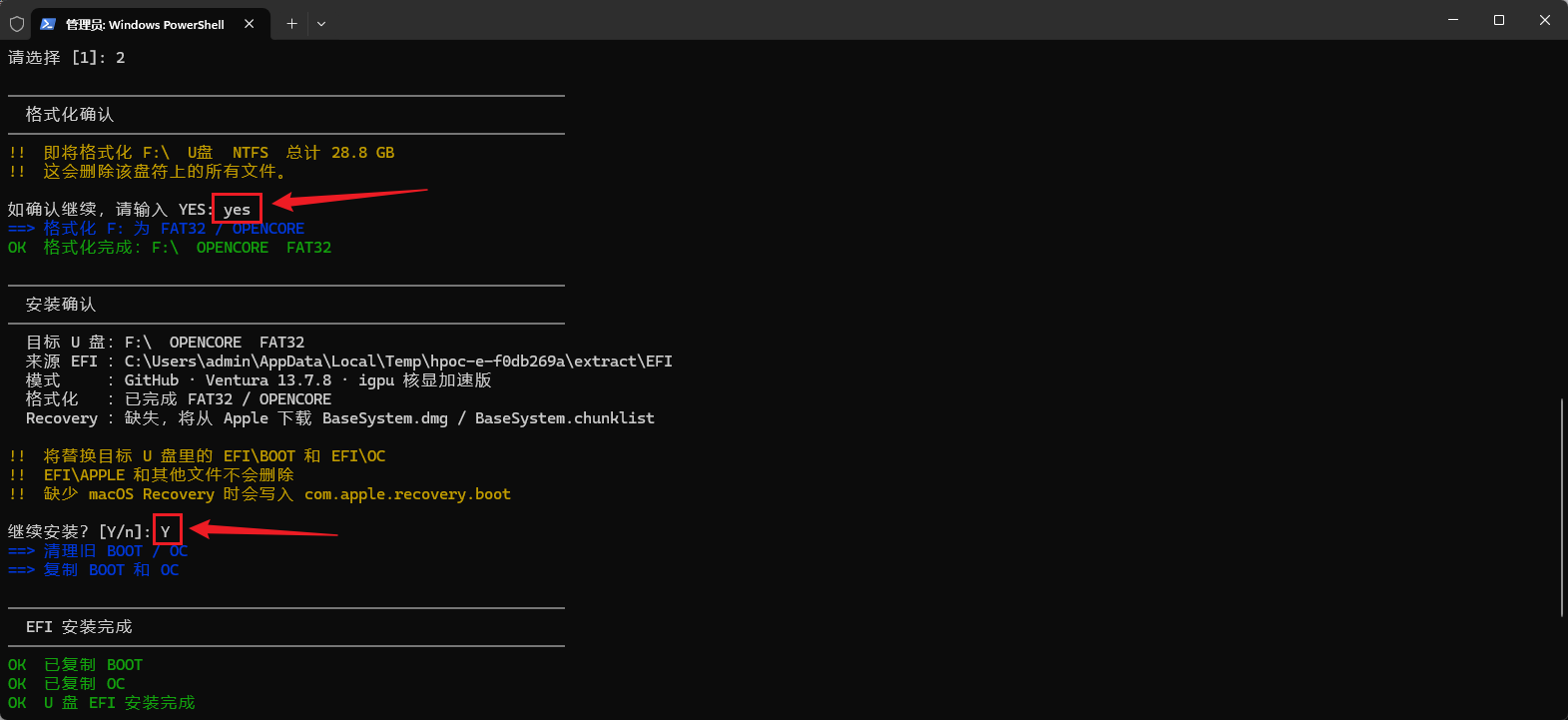1568x720 pixels.
Task: Maximize the terminal window
Action: click(x=1499, y=20)
